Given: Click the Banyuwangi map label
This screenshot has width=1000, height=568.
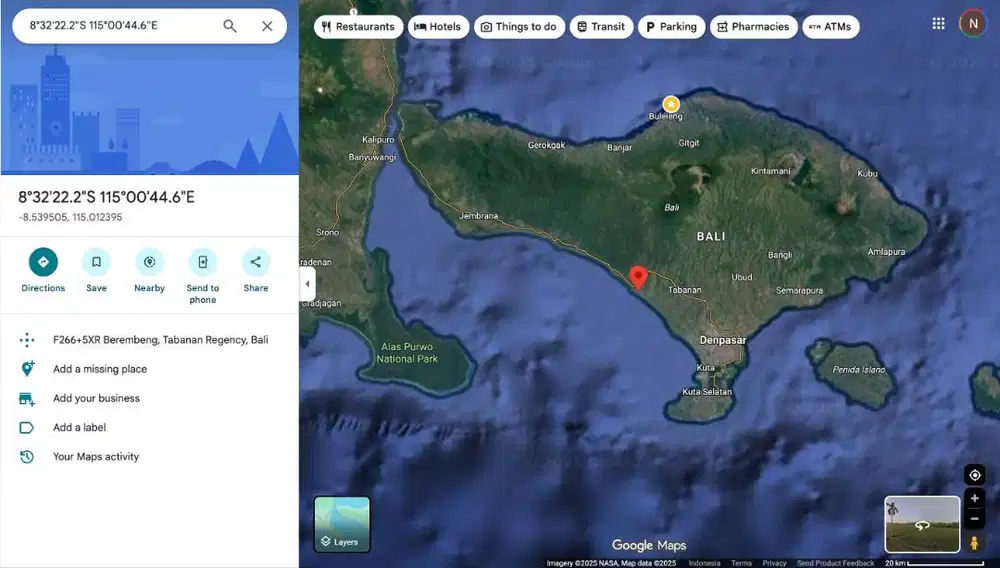Looking at the screenshot, I should [x=372, y=157].
